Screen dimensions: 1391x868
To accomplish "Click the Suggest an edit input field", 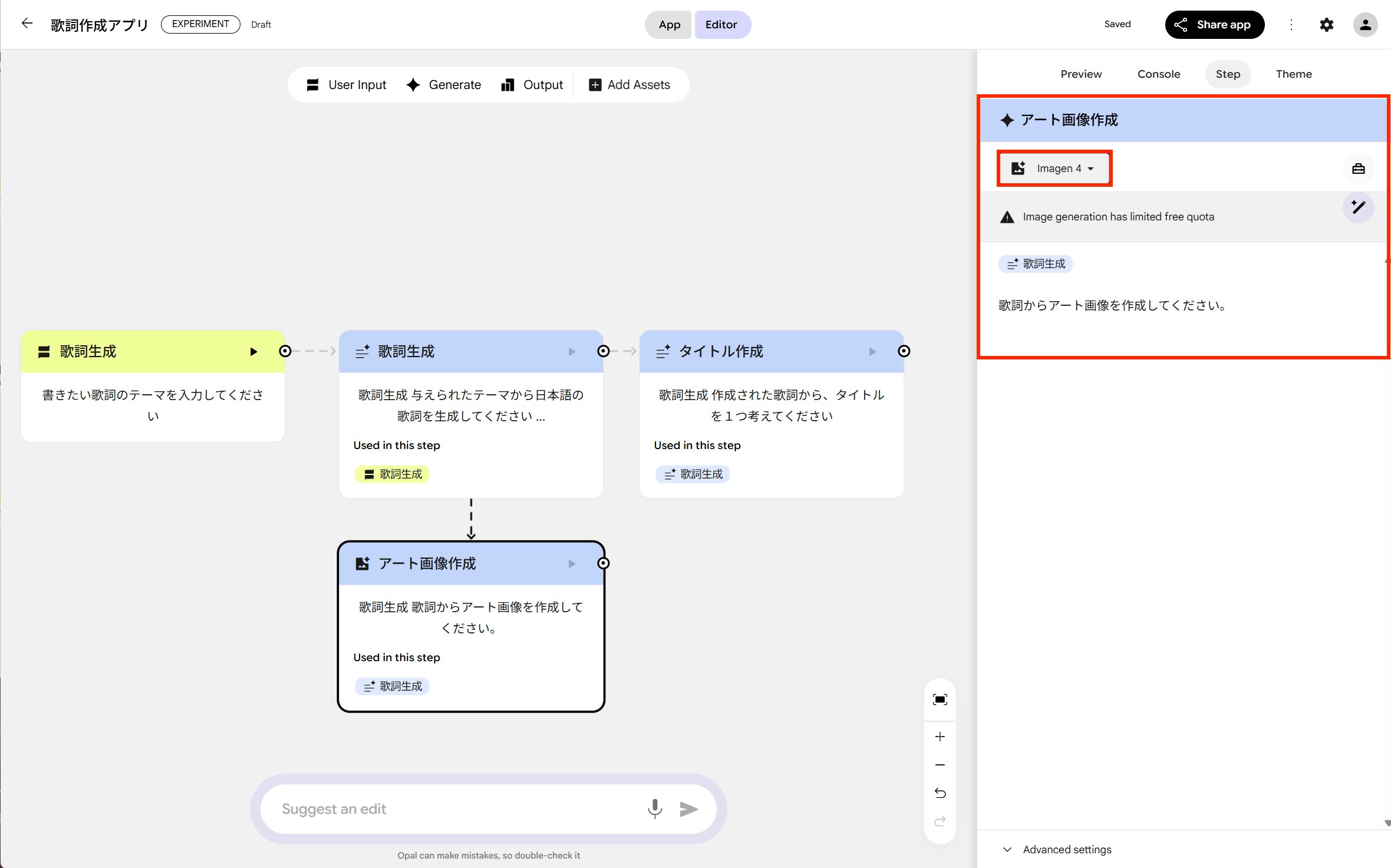I will tap(454, 808).
